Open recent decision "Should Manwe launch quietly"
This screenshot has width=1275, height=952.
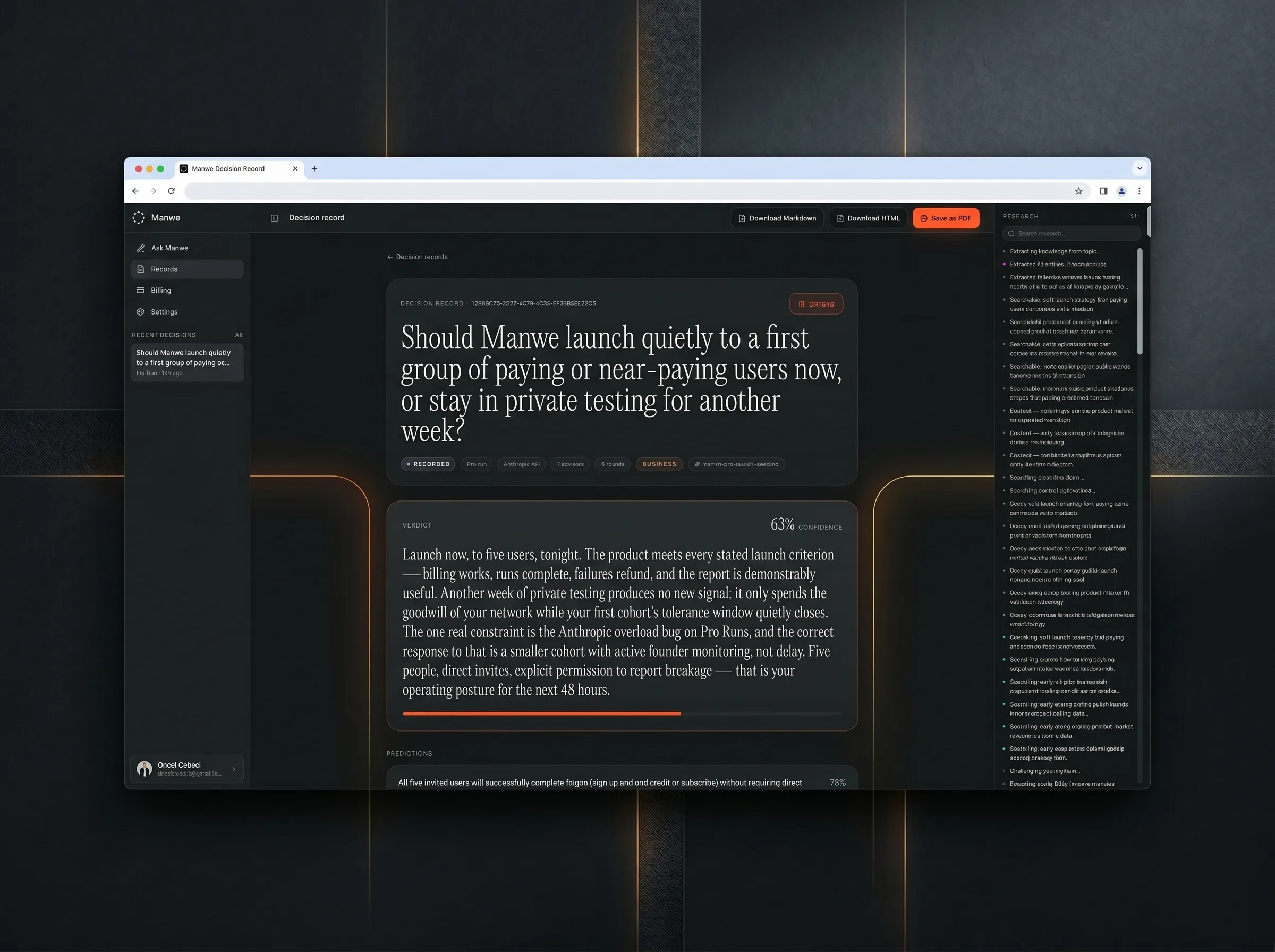pyautogui.click(x=186, y=362)
